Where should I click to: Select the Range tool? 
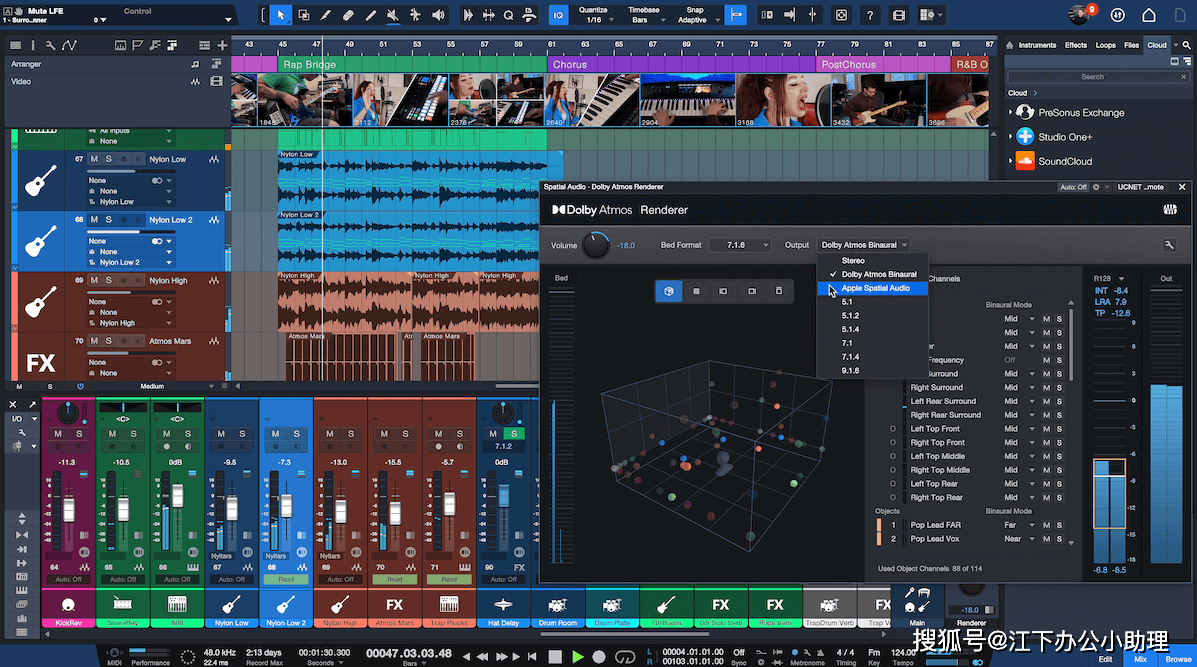click(304, 15)
